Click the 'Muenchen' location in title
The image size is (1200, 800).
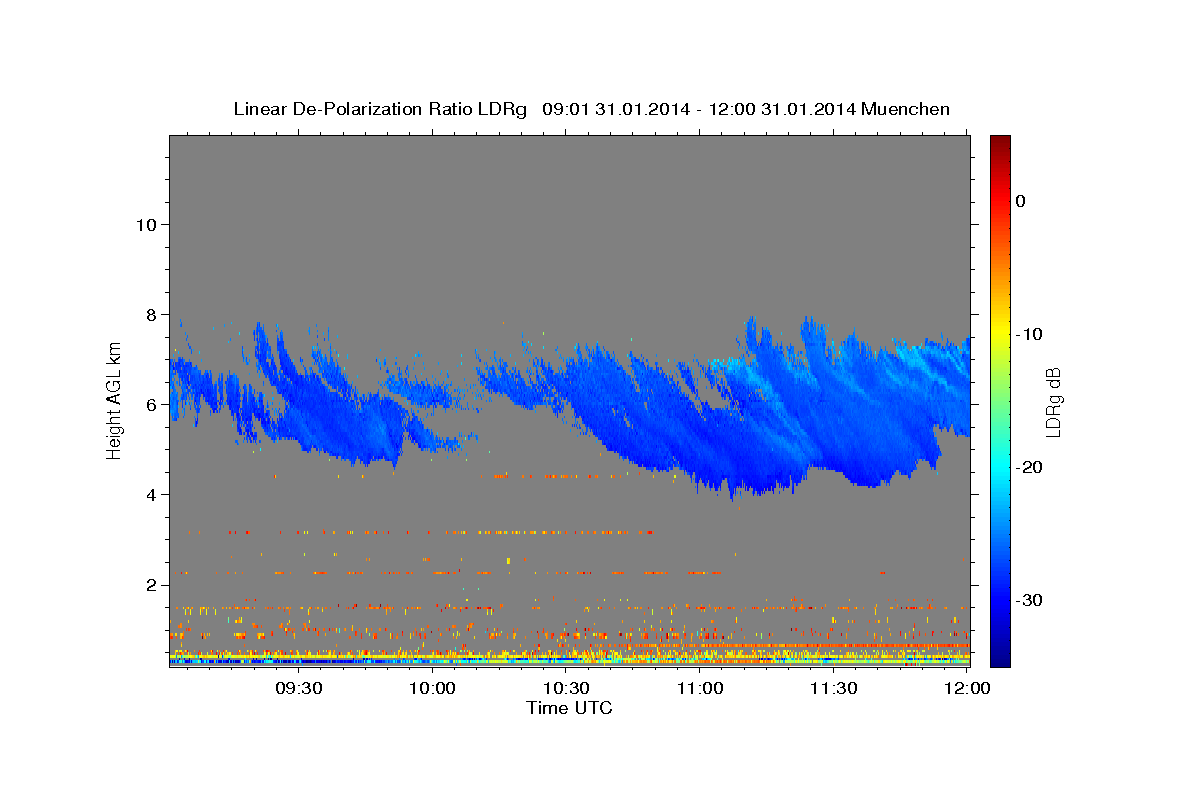pyautogui.click(x=908, y=109)
